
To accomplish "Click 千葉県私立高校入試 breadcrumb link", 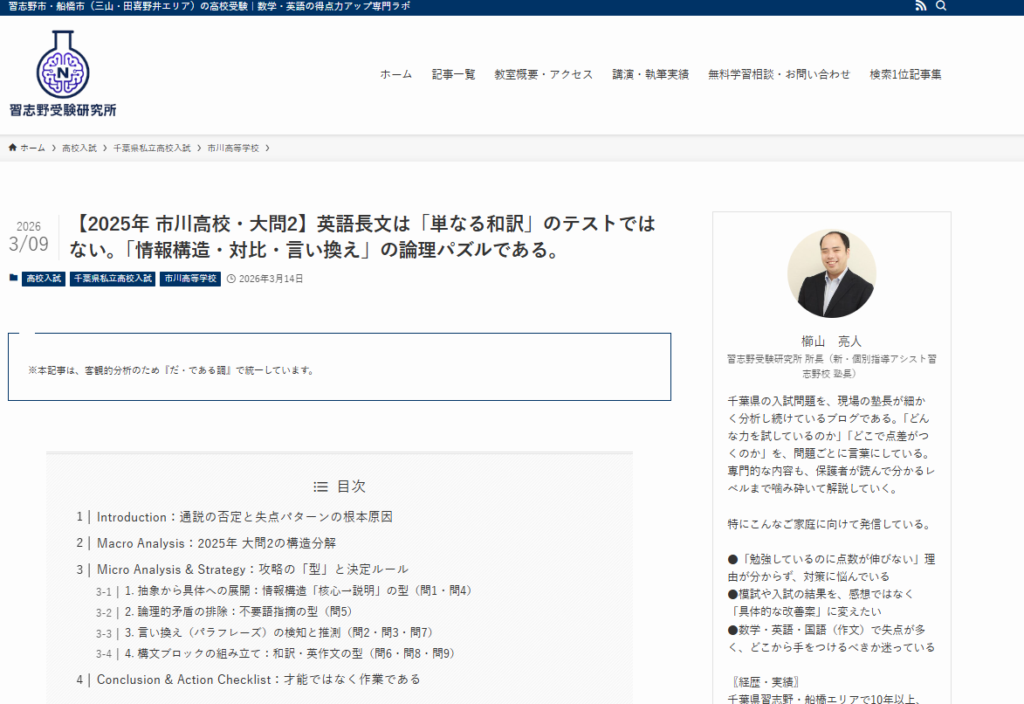I will [x=152, y=148].
